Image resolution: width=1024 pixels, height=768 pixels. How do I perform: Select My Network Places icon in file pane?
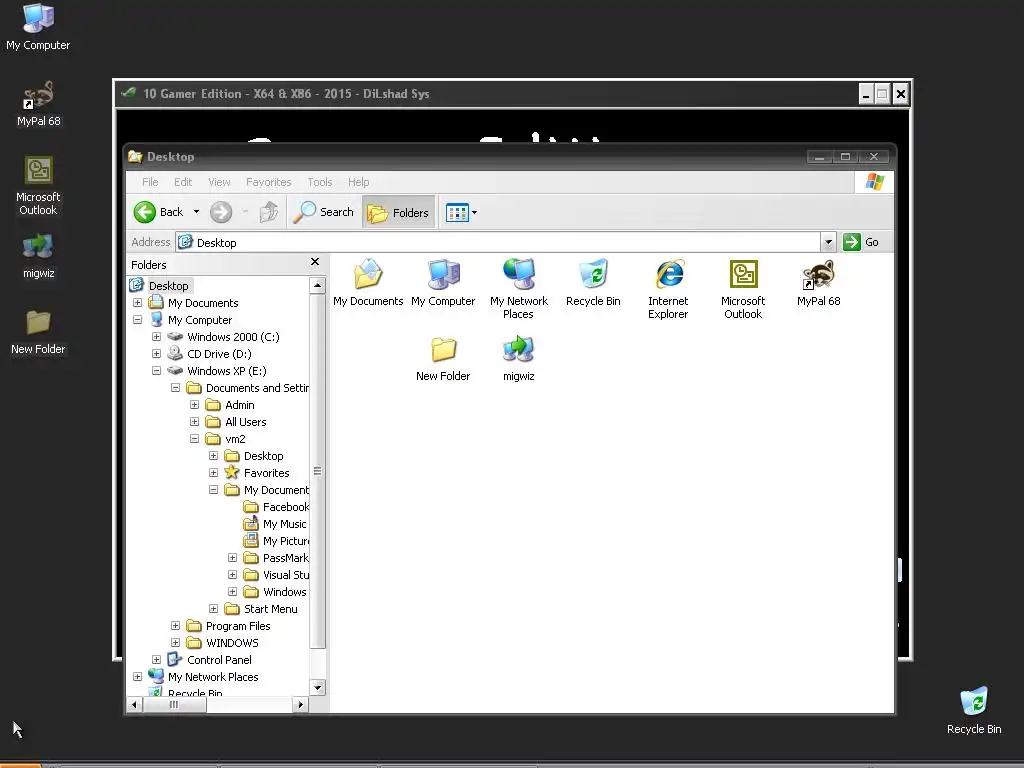click(519, 289)
